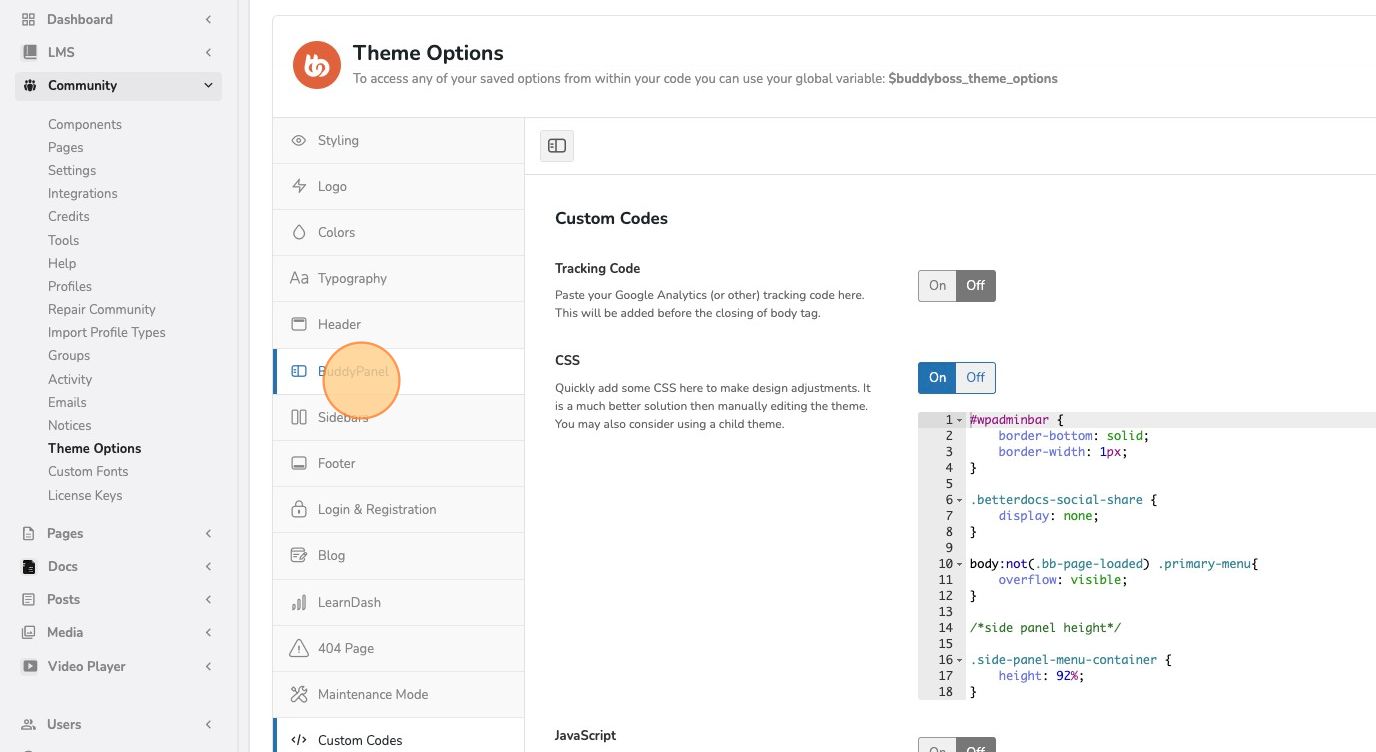Click the BuddyPanel layout icon
This screenshot has height=752, width=1376.
pyautogui.click(x=298, y=371)
